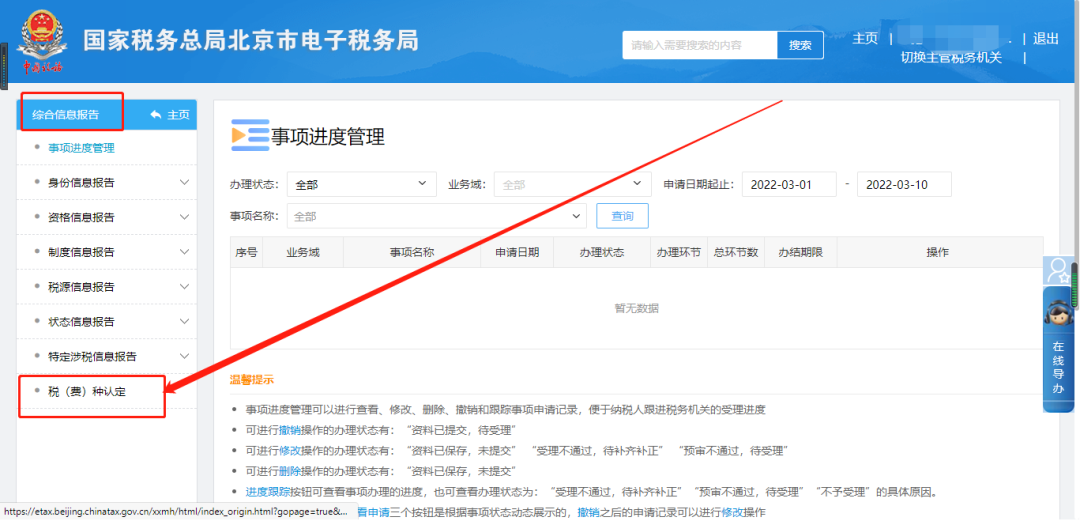Screen dimensions: 1080x521
Task: Click the 查询 button
Action: [622, 216]
